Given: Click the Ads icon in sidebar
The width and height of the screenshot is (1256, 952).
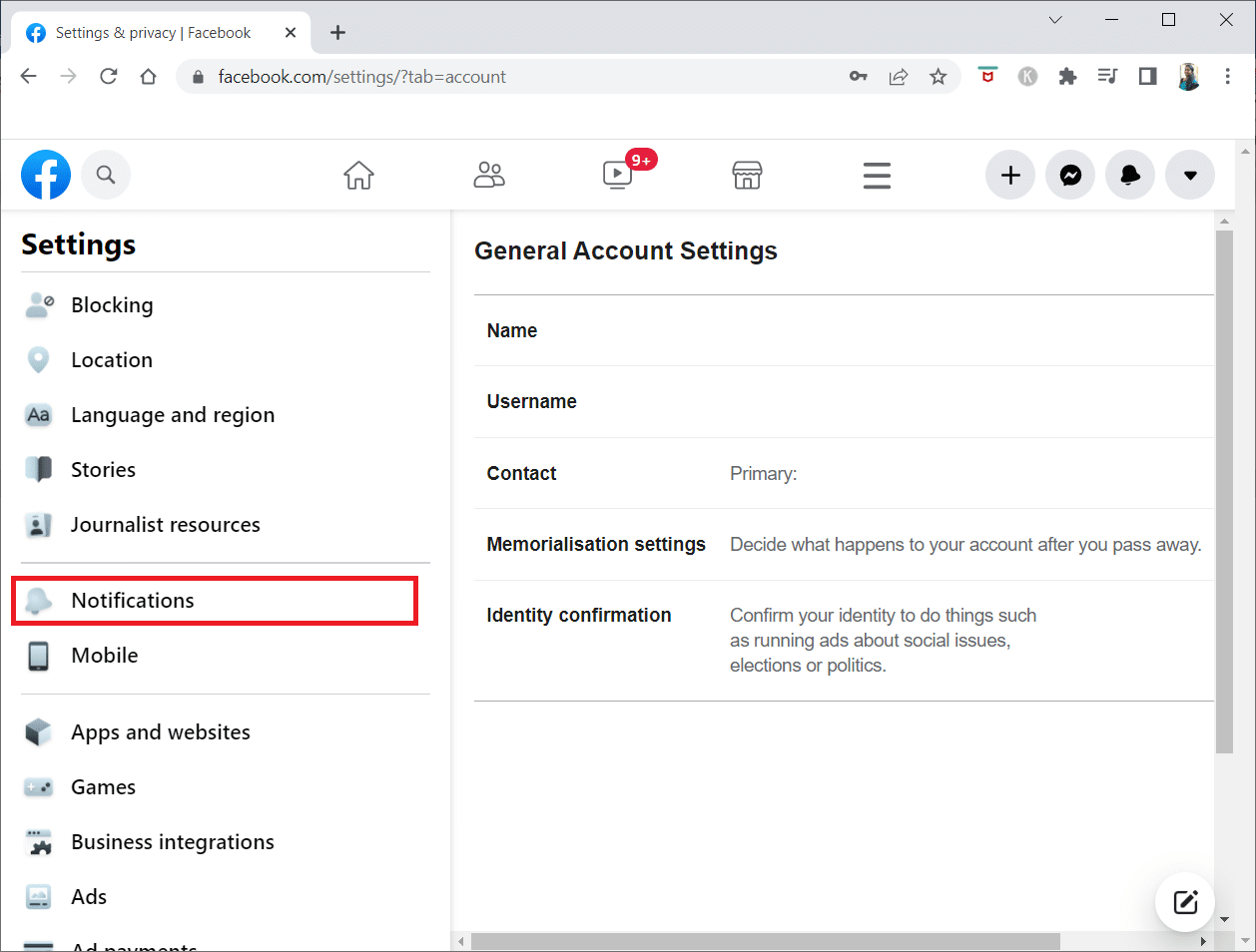Looking at the screenshot, I should click(x=38, y=897).
